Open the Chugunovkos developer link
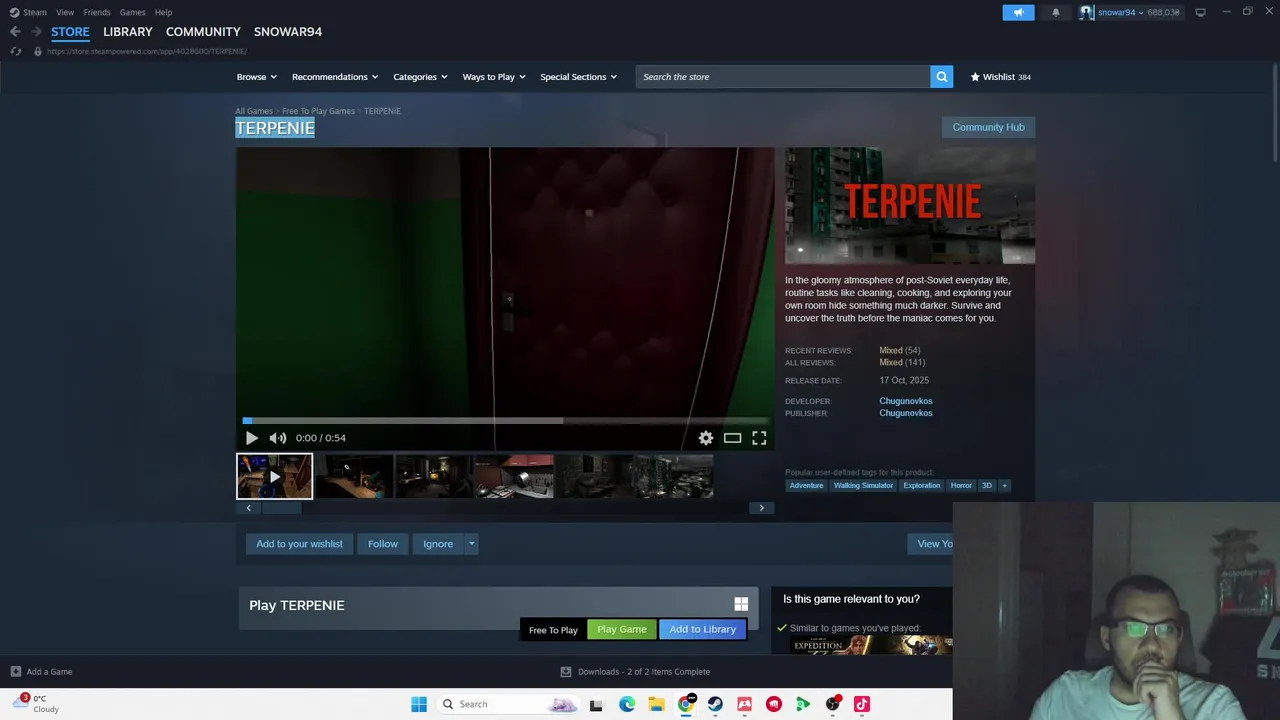 (x=906, y=401)
